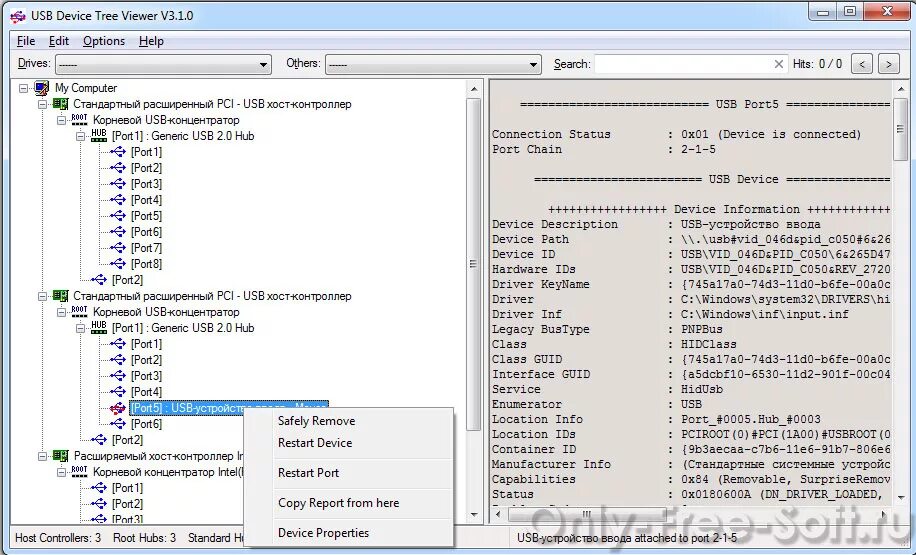Select [Port3] under second Generic hub
The width and height of the screenshot is (916, 555).
[x=146, y=376]
